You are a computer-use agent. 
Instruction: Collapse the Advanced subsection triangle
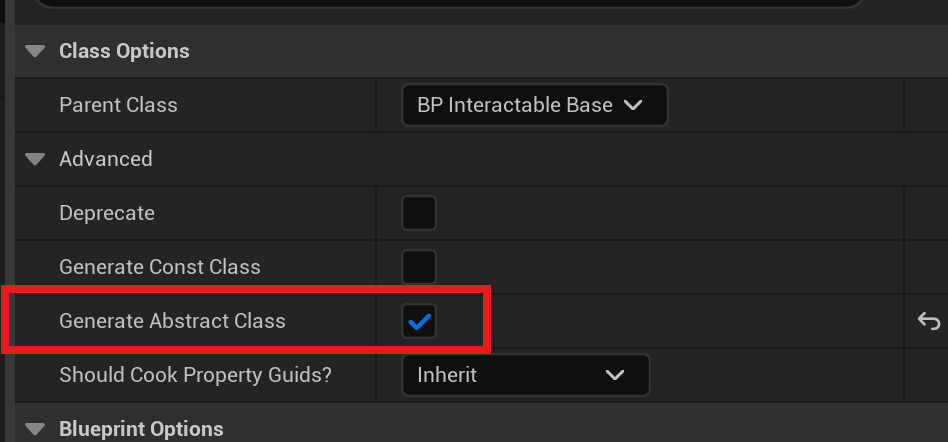click(x=36, y=159)
